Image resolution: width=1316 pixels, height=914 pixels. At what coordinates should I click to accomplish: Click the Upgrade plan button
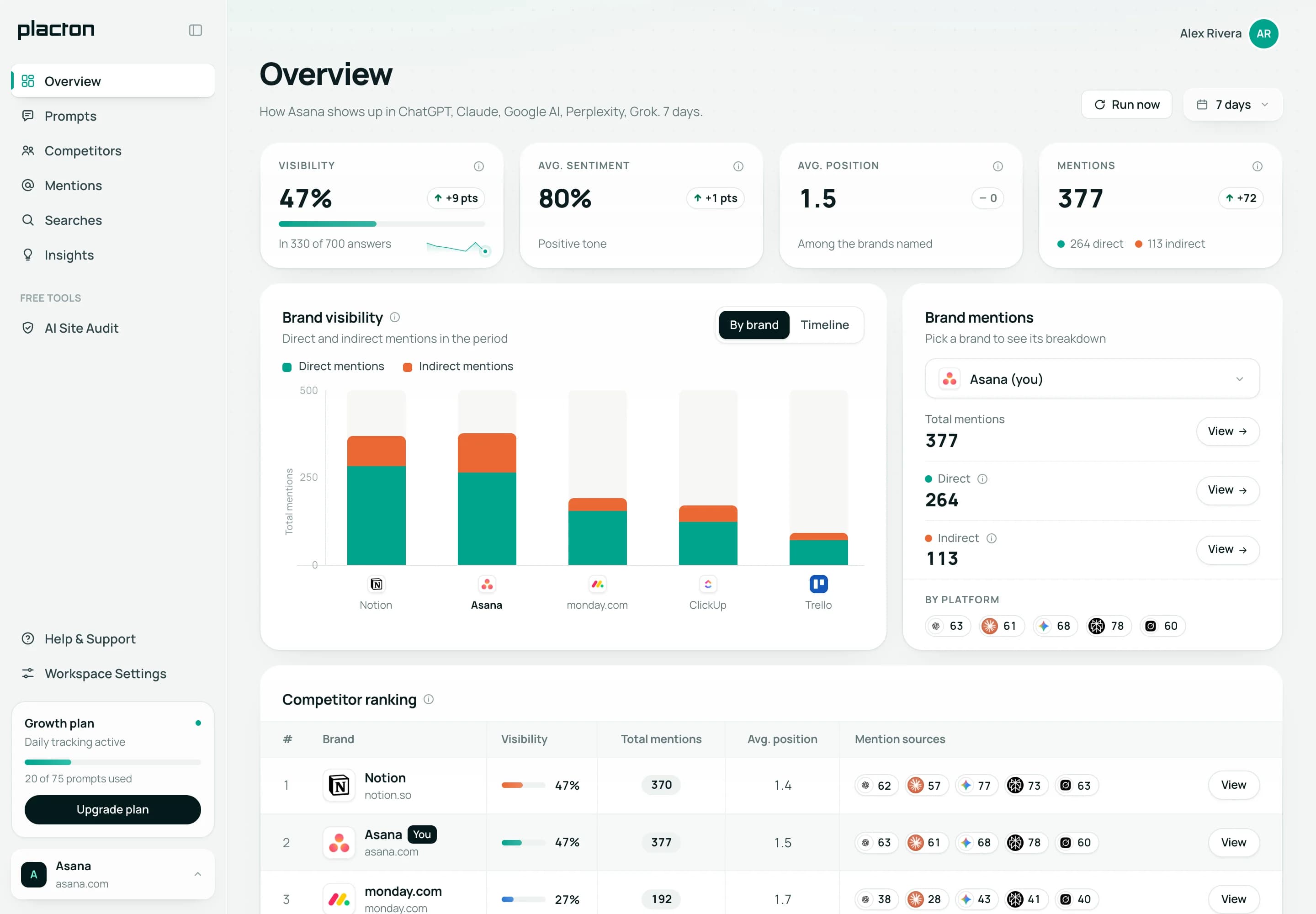pos(113,809)
